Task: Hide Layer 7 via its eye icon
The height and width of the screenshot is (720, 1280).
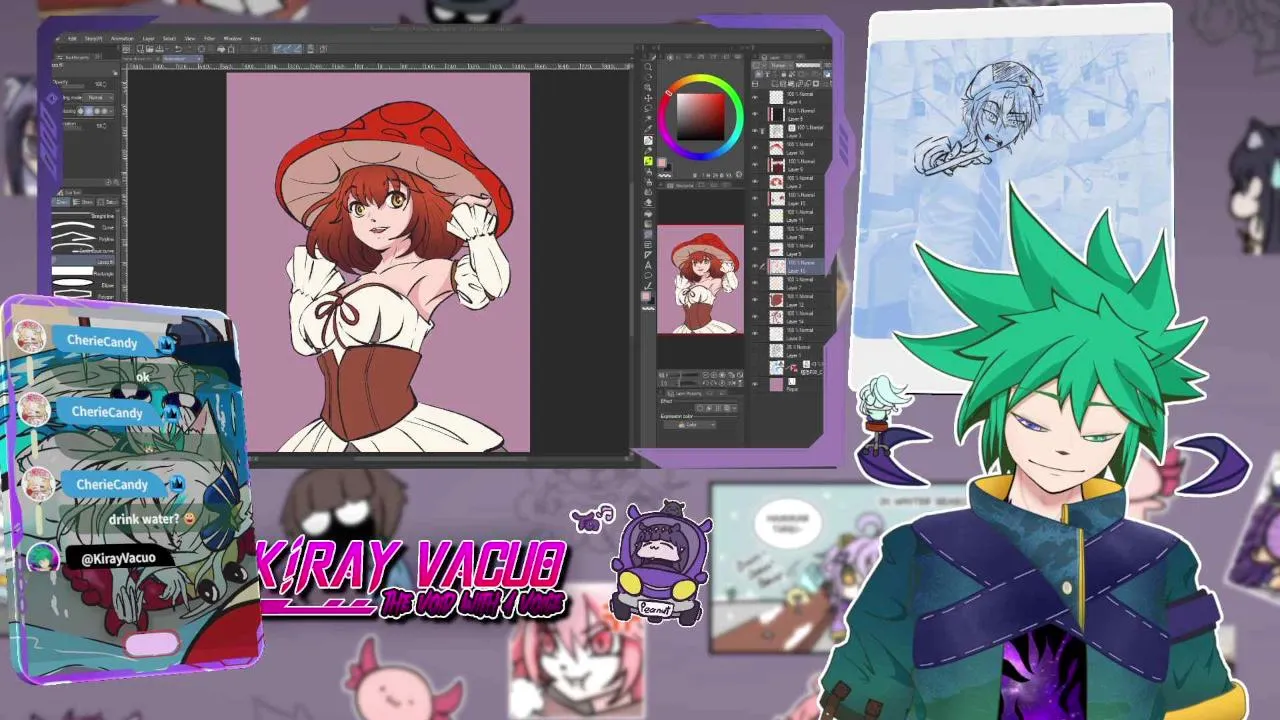Action: coord(755,283)
